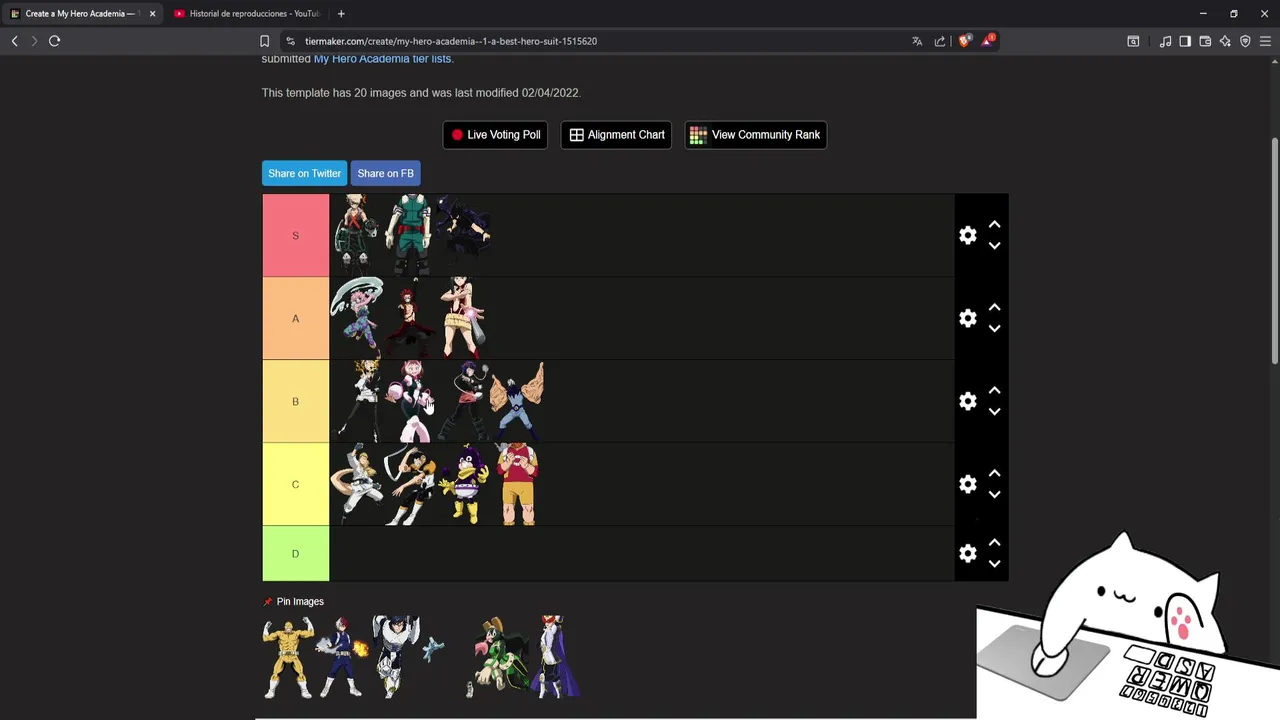Viewport: 1280px width, 720px height.
Task: Open the translate page icon
Action: tap(917, 41)
